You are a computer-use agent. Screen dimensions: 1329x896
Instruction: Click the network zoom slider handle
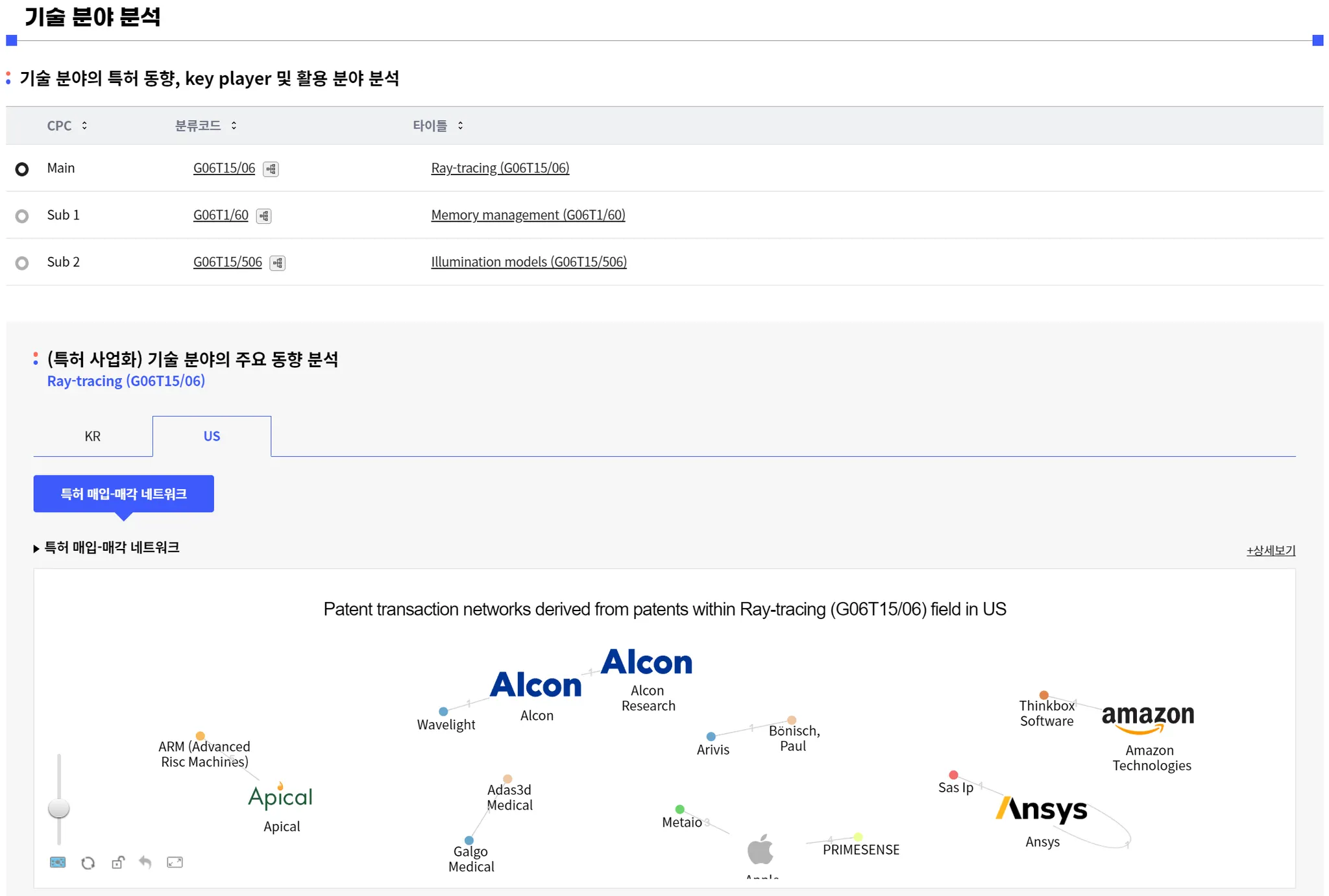coord(59,808)
